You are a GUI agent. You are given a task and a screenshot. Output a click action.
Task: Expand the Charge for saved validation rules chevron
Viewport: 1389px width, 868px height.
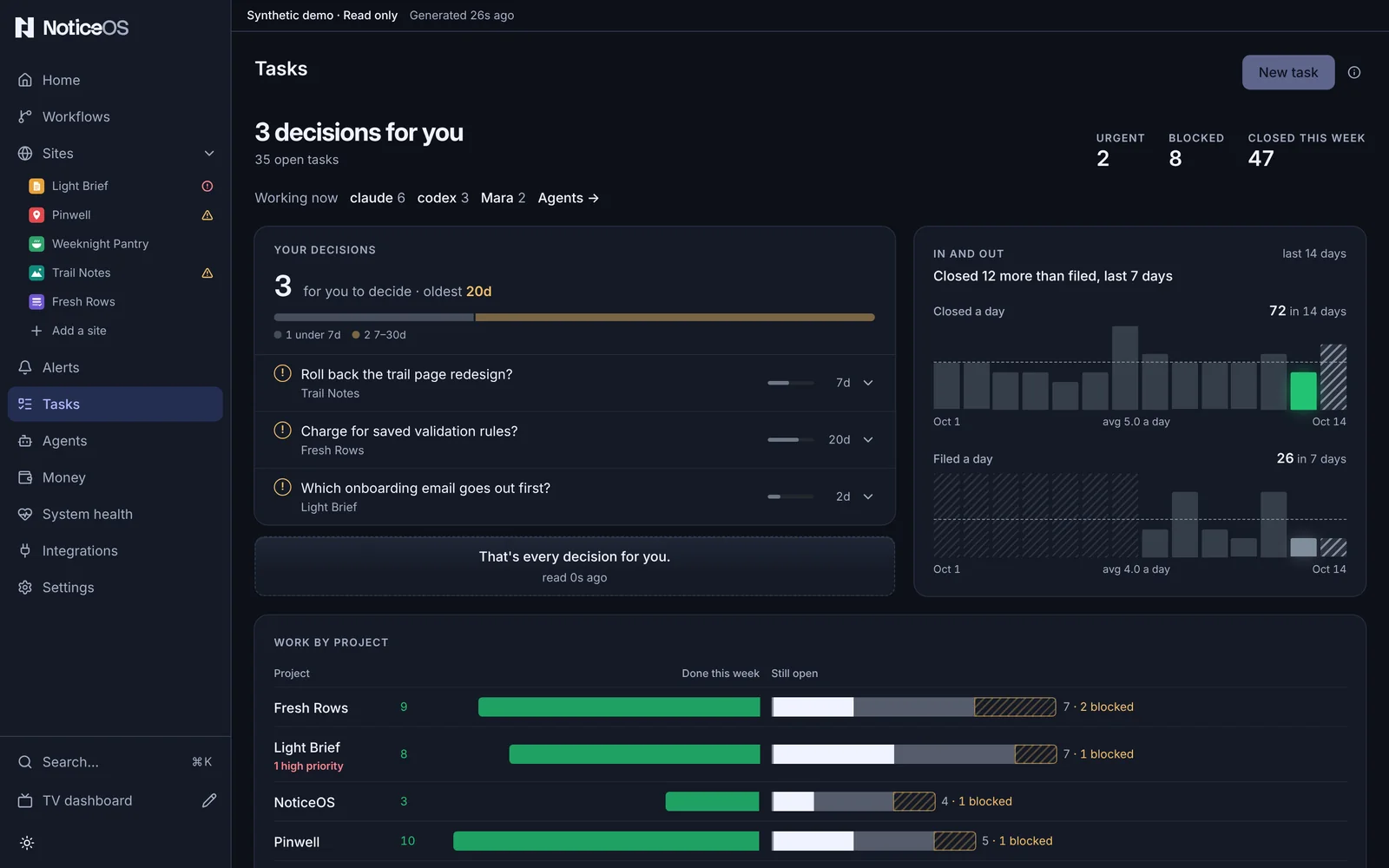[868, 440]
